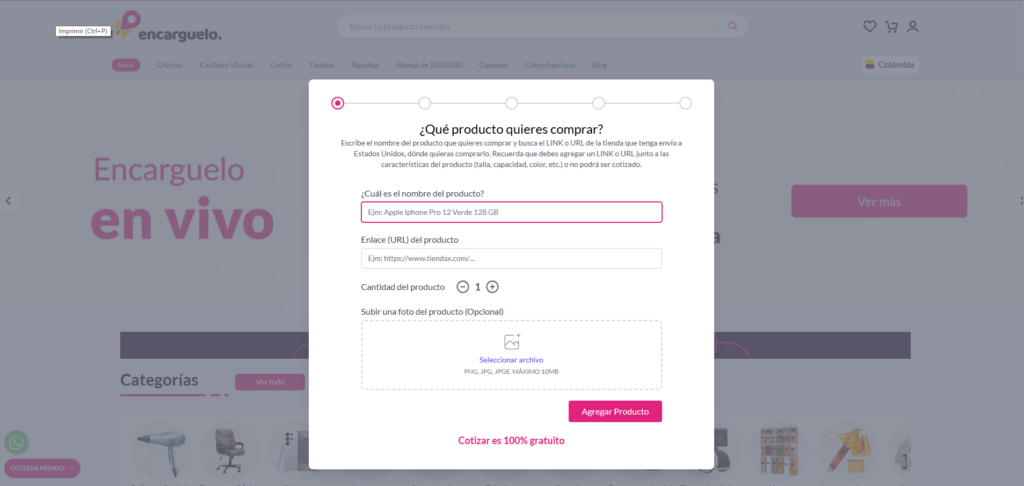Open the Colombia country selector
Image resolution: width=1024 pixels, height=486 pixels.
(889, 65)
